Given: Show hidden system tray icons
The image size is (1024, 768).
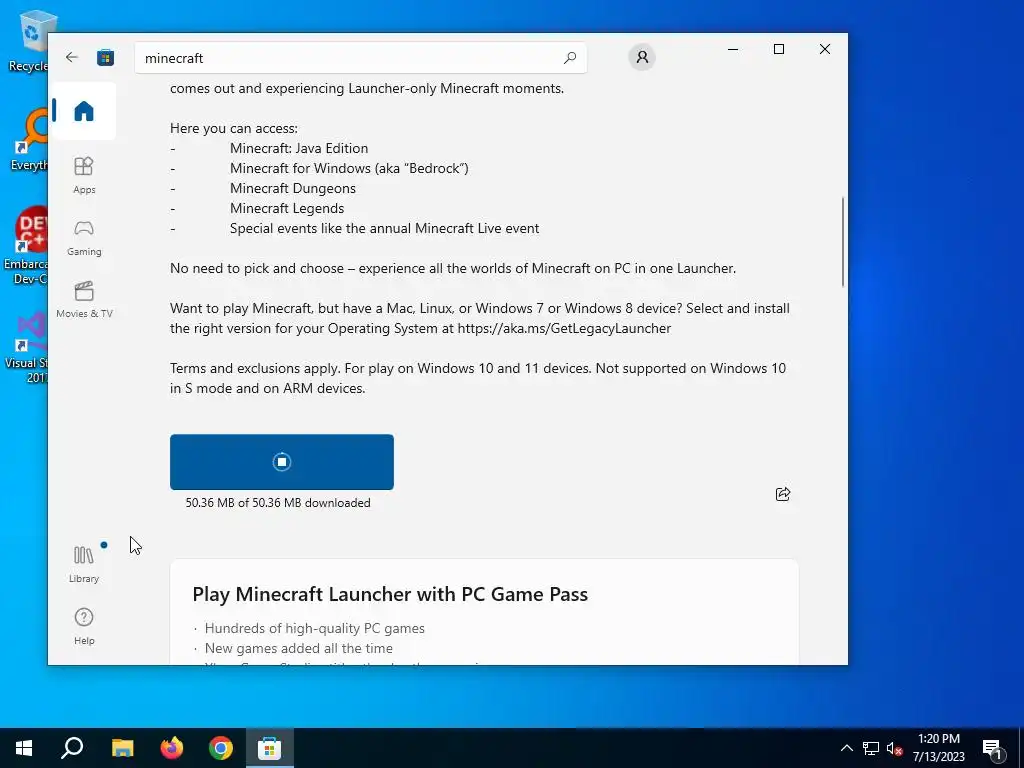Looking at the screenshot, I should pos(846,748).
